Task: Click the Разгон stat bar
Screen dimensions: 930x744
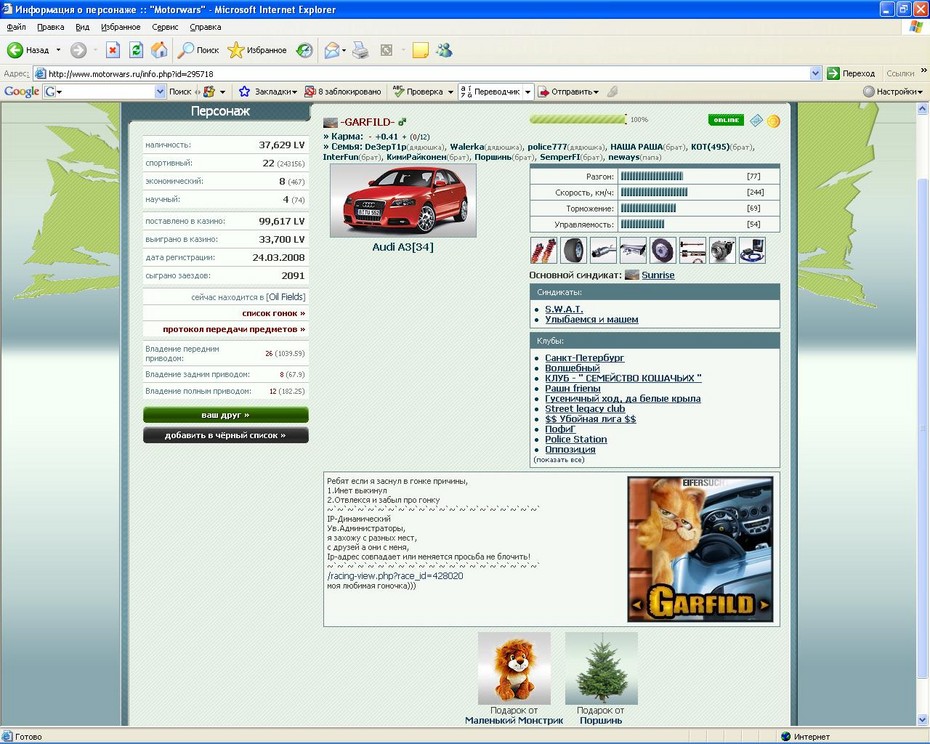Action: click(x=652, y=176)
